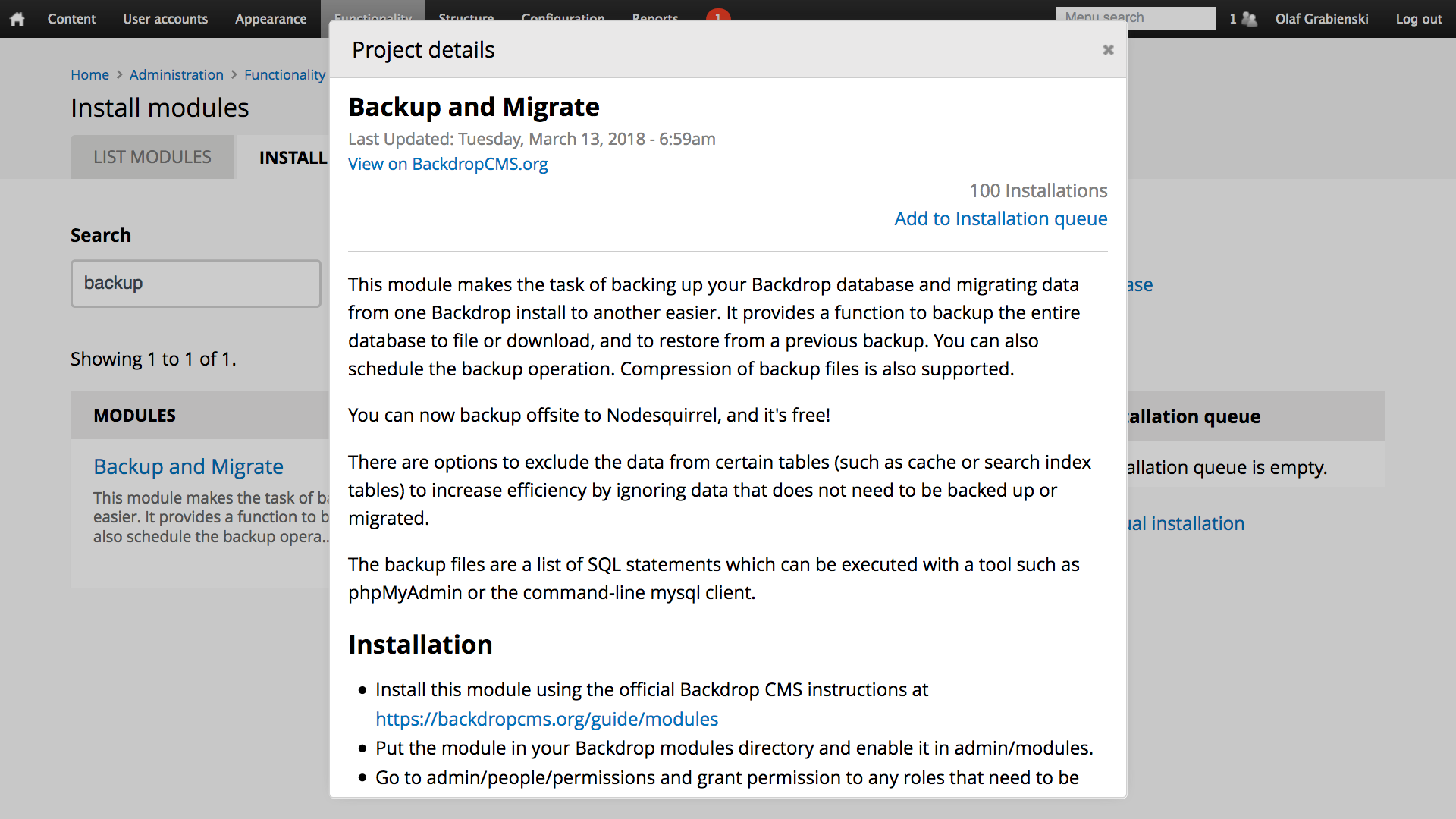
Task: Close the Project details dialog
Action: 1108,50
